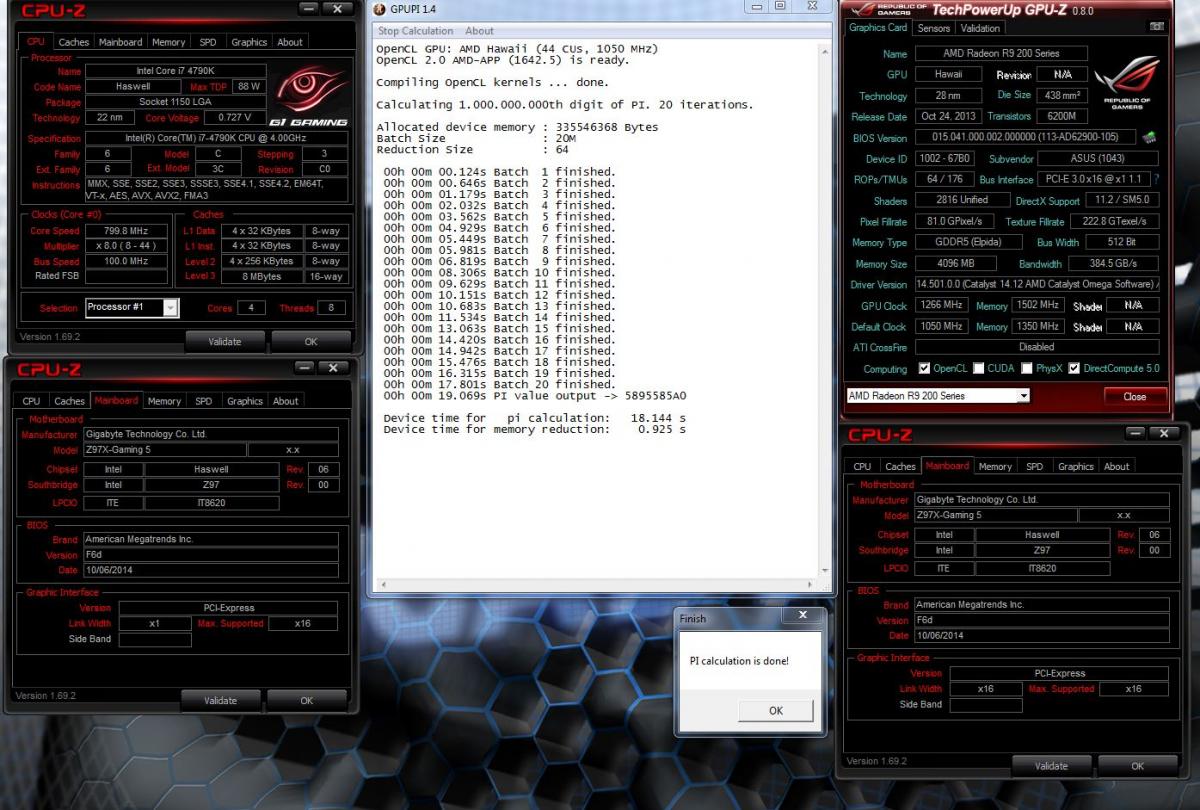This screenshot has height=810, width=1200.
Task: Open the About menu in GPUPI
Action: 479,31
